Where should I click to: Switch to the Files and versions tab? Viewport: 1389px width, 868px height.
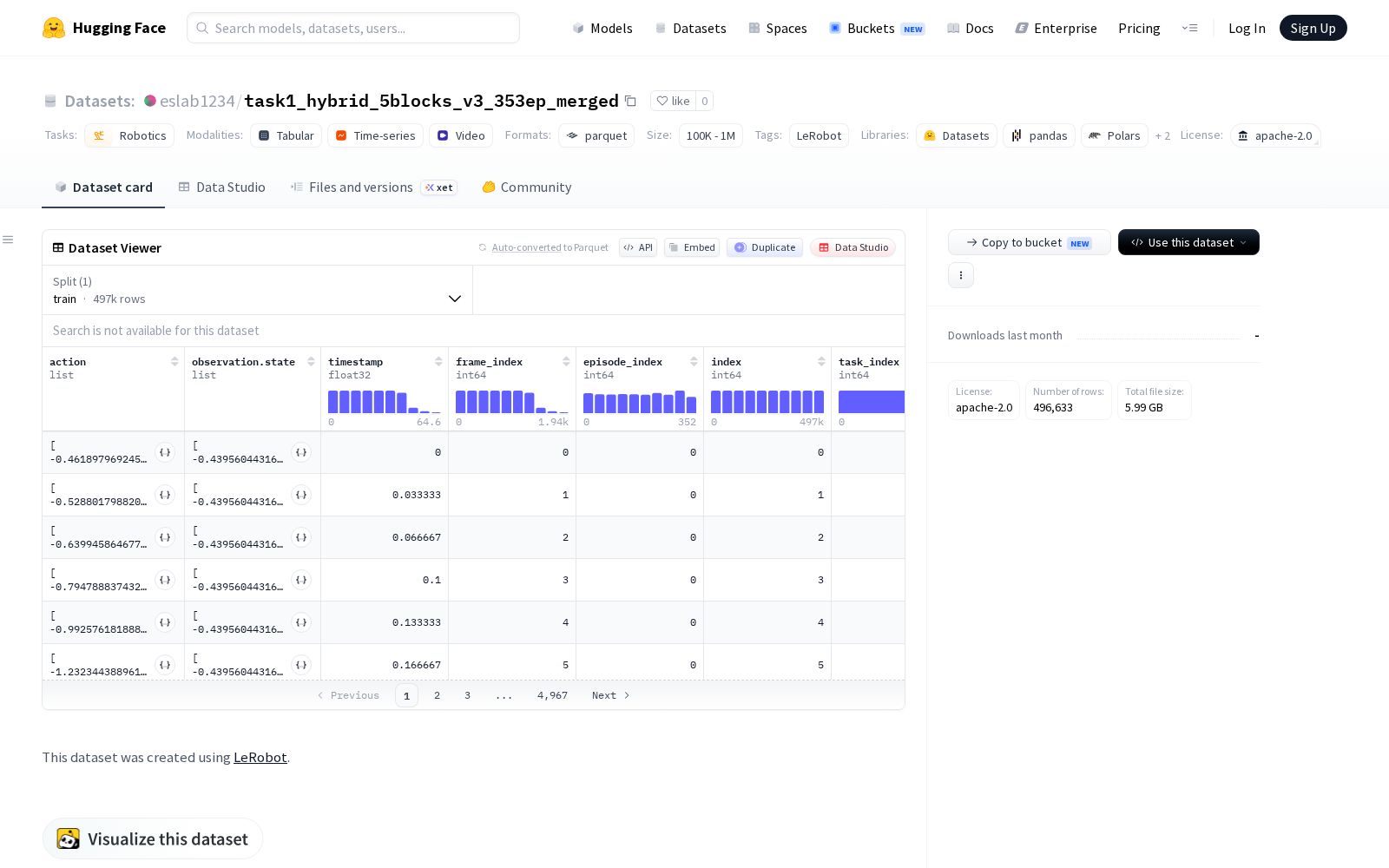pyautogui.click(x=373, y=187)
